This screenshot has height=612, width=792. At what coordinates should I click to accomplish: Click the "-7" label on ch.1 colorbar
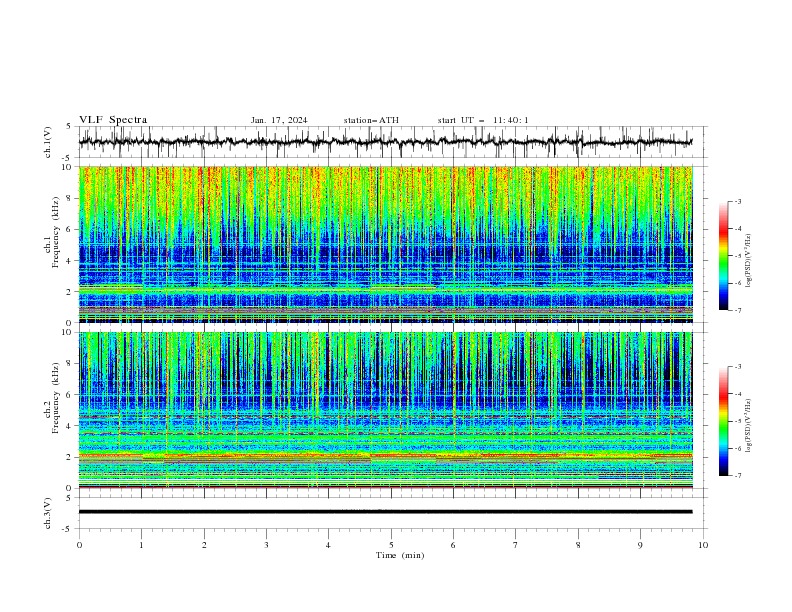pyautogui.click(x=738, y=310)
